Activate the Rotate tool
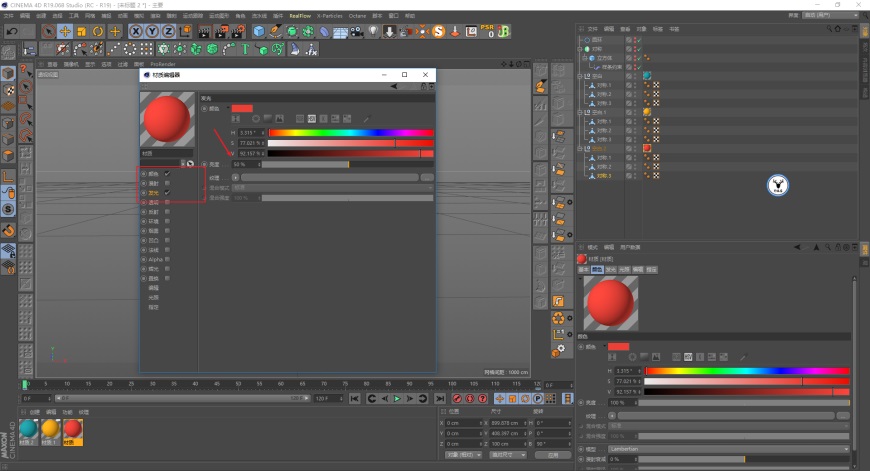Screen dimensions: 870x471 (x=98, y=32)
